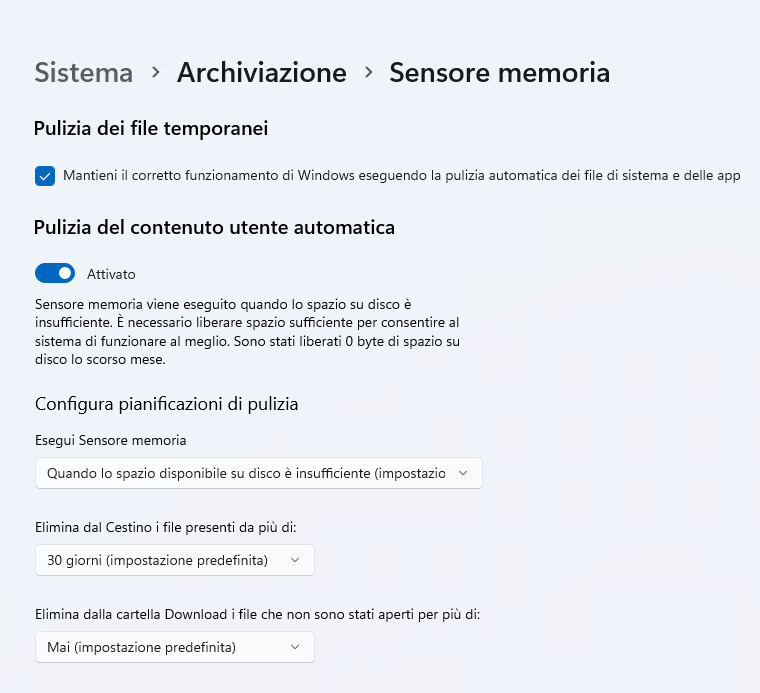
Task: Click the chevron on the 'Mai' combo box
Action: pos(294,647)
